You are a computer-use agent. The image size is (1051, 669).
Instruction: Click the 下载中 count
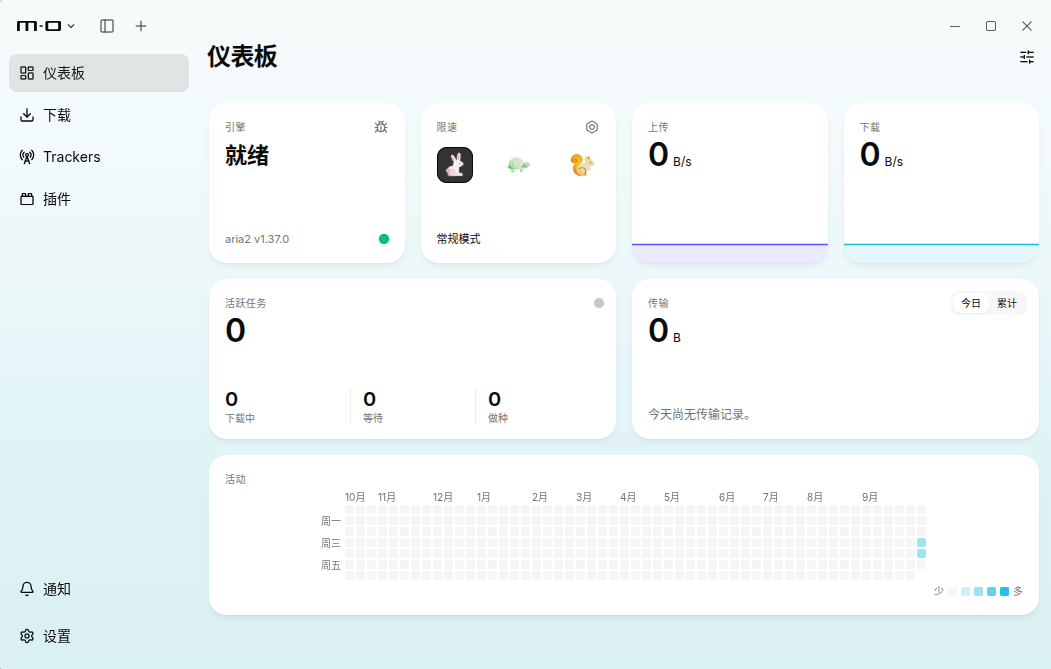point(231,399)
